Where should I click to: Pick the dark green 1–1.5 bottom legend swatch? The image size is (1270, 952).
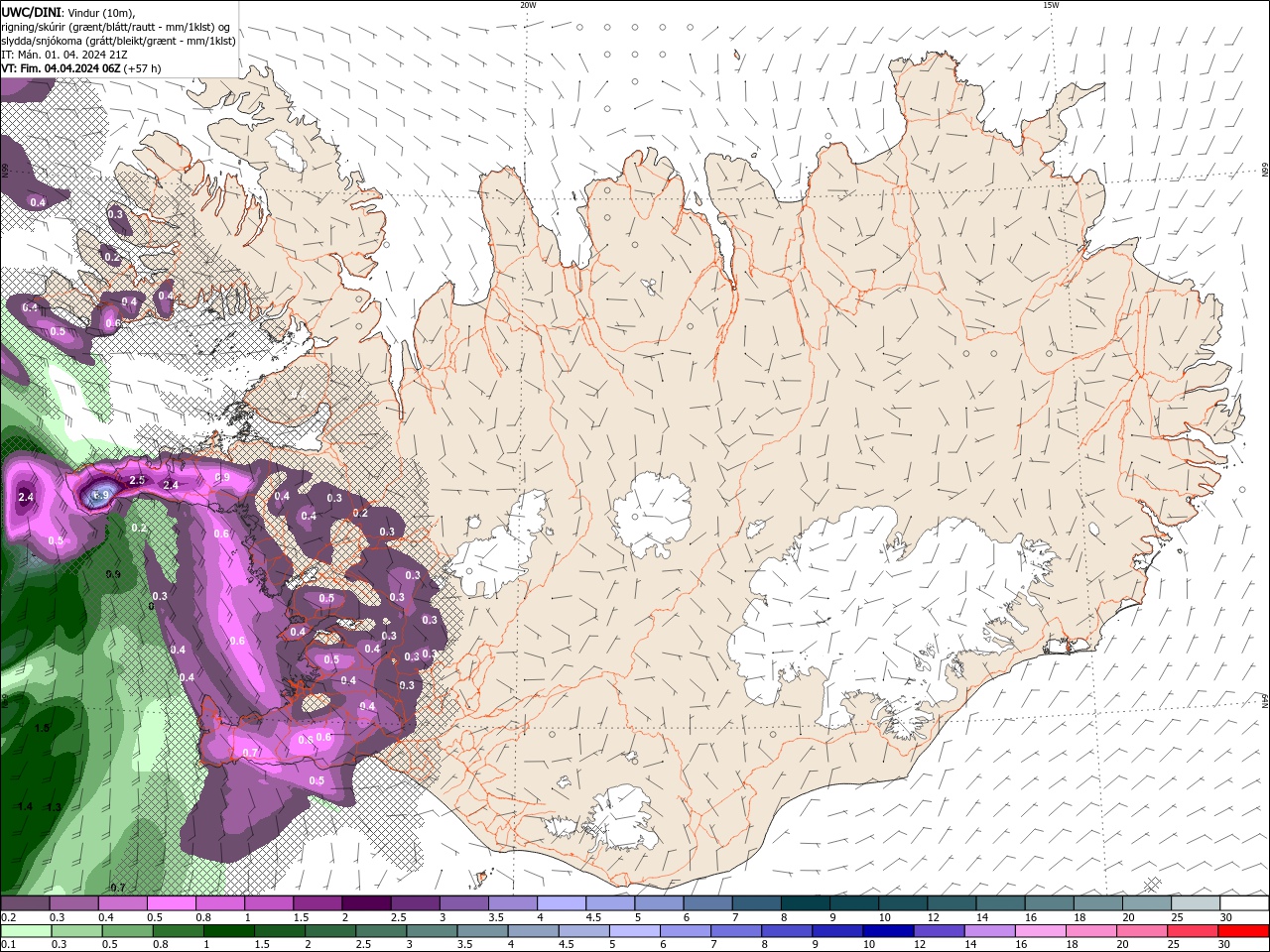point(228,931)
